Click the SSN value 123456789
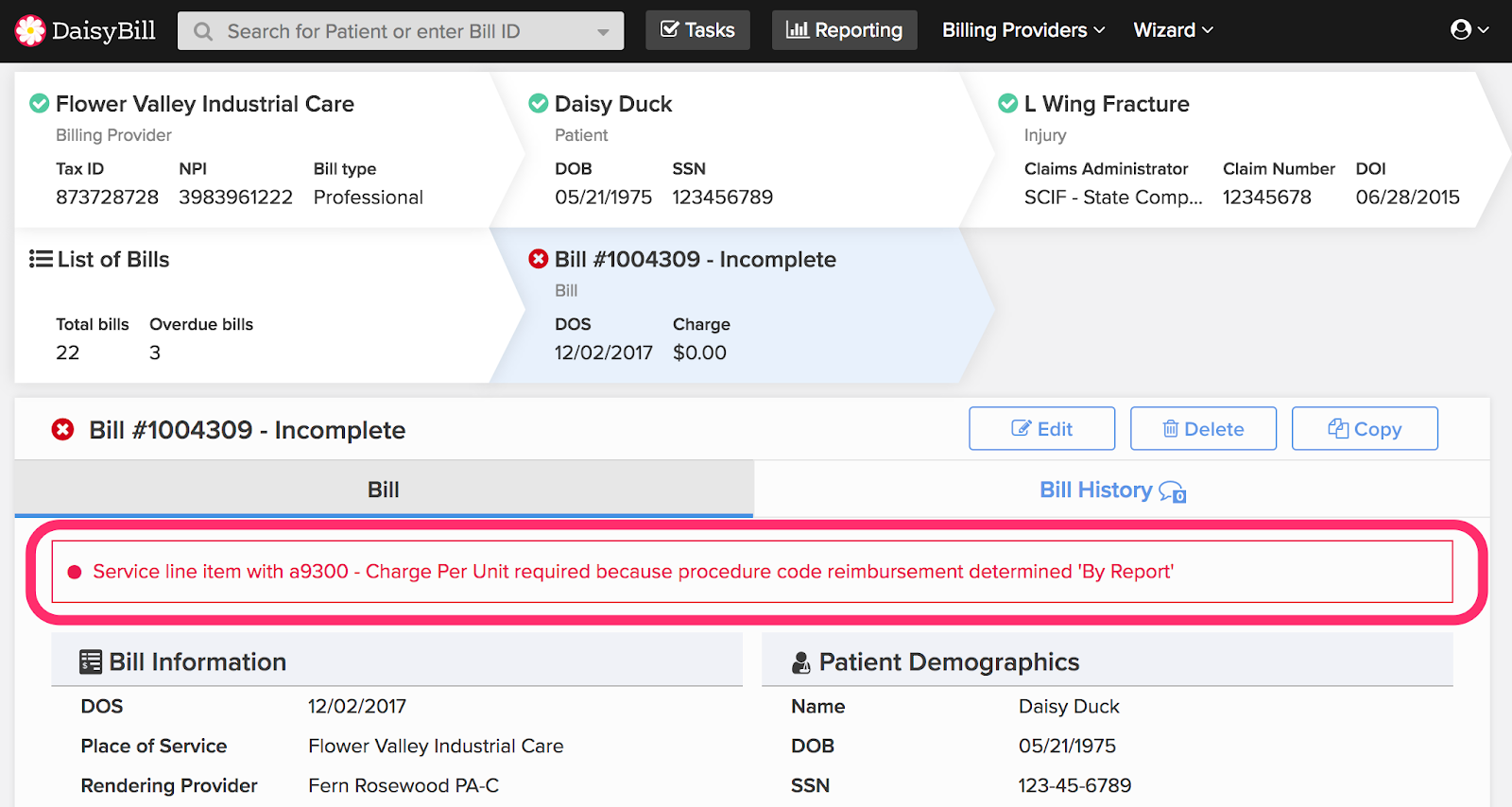Screen dimensions: 1512x807 coord(723,197)
